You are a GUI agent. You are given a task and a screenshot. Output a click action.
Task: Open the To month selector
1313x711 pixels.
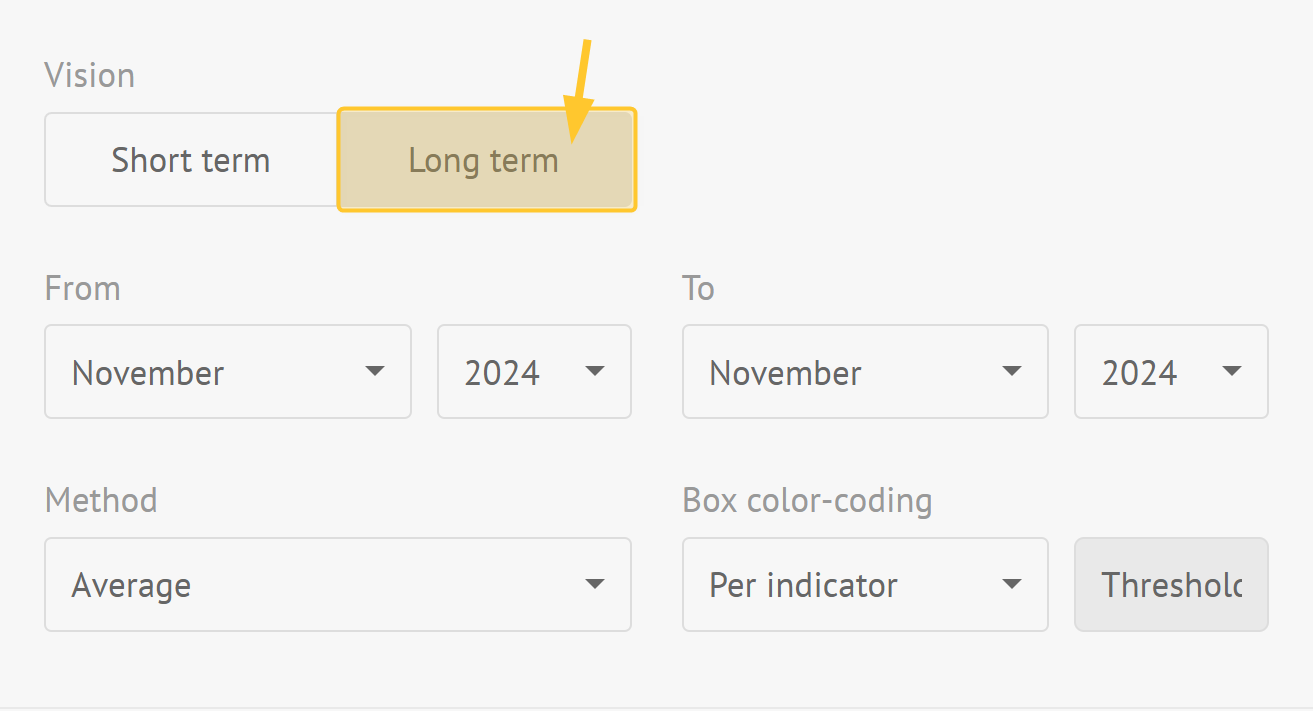[865, 371]
